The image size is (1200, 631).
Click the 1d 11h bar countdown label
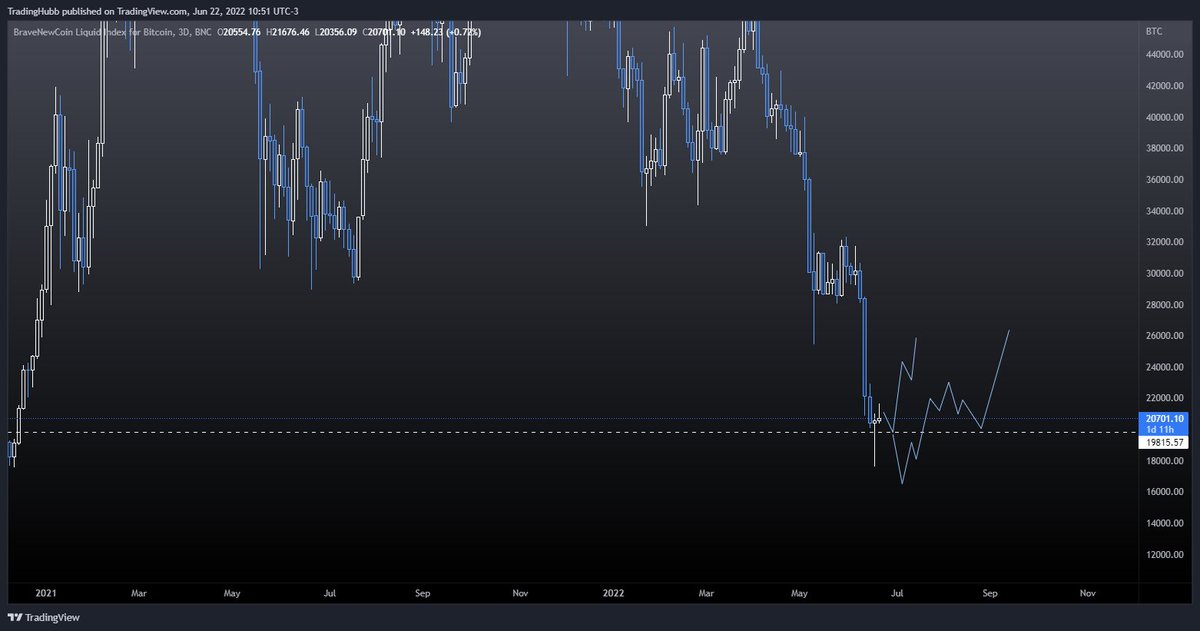pos(1158,429)
